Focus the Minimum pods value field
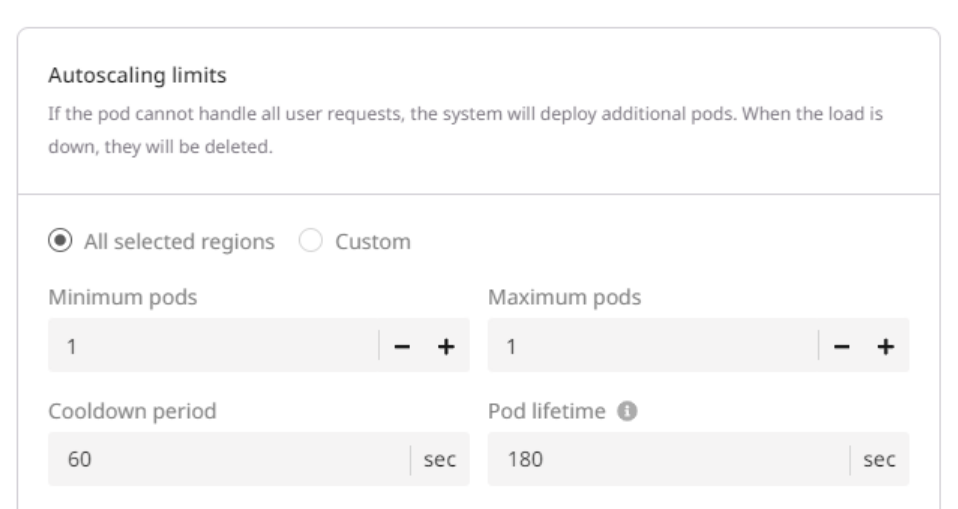Image resolution: width=958 pixels, height=509 pixels. [x=210, y=346]
